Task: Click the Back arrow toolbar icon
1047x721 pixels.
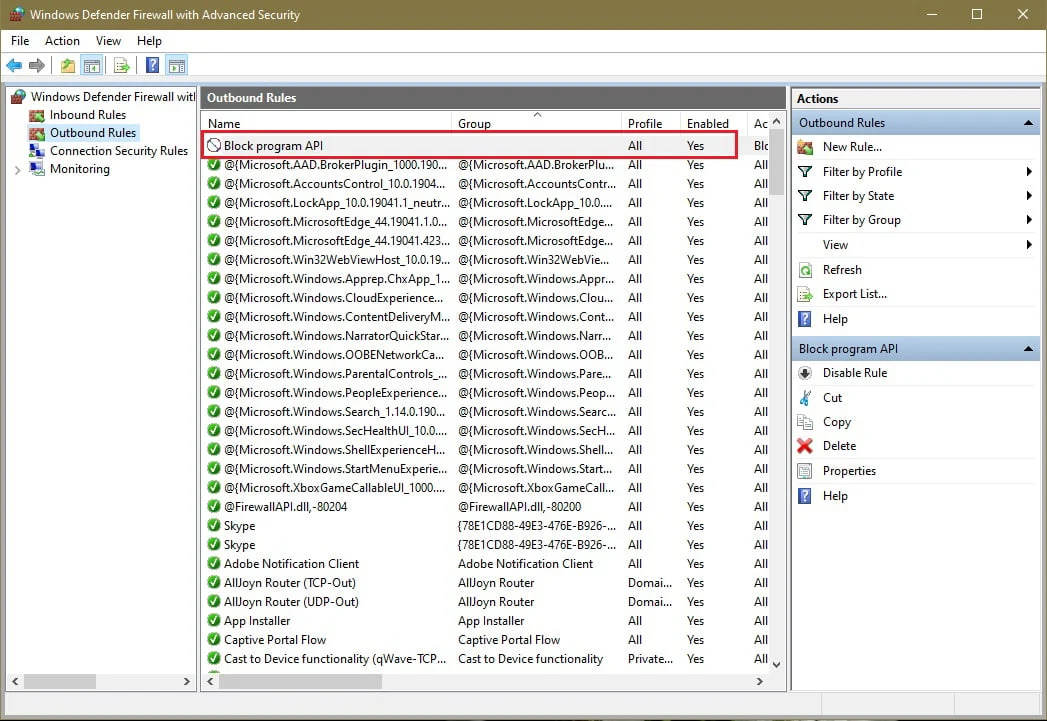Action: tap(14, 65)
